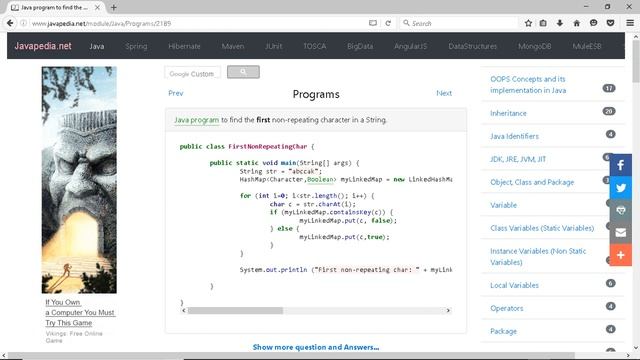This screenshot has height=360, width=640.
Task: Open Object, Class and Package topic
Action: point(532,182)
